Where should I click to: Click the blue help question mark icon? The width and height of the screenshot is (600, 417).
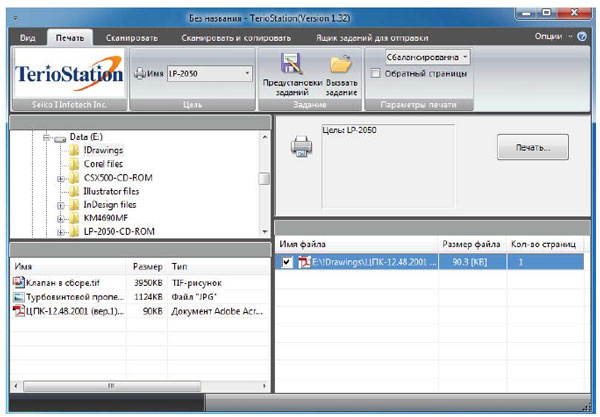point(582,36)
